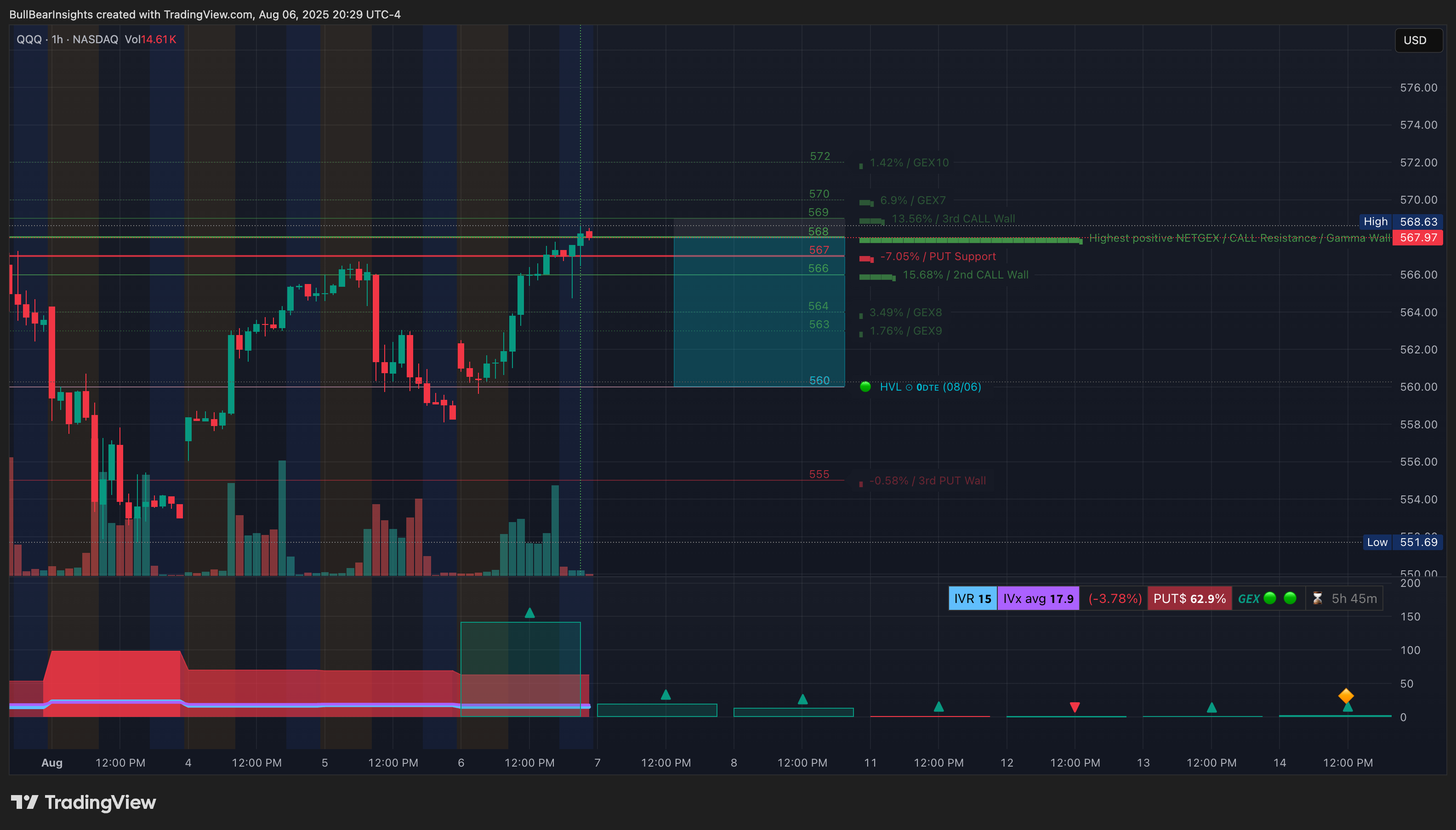Click the green HVL circle icon
This screenshot has width=1456, height=830.
pos(865,387)
